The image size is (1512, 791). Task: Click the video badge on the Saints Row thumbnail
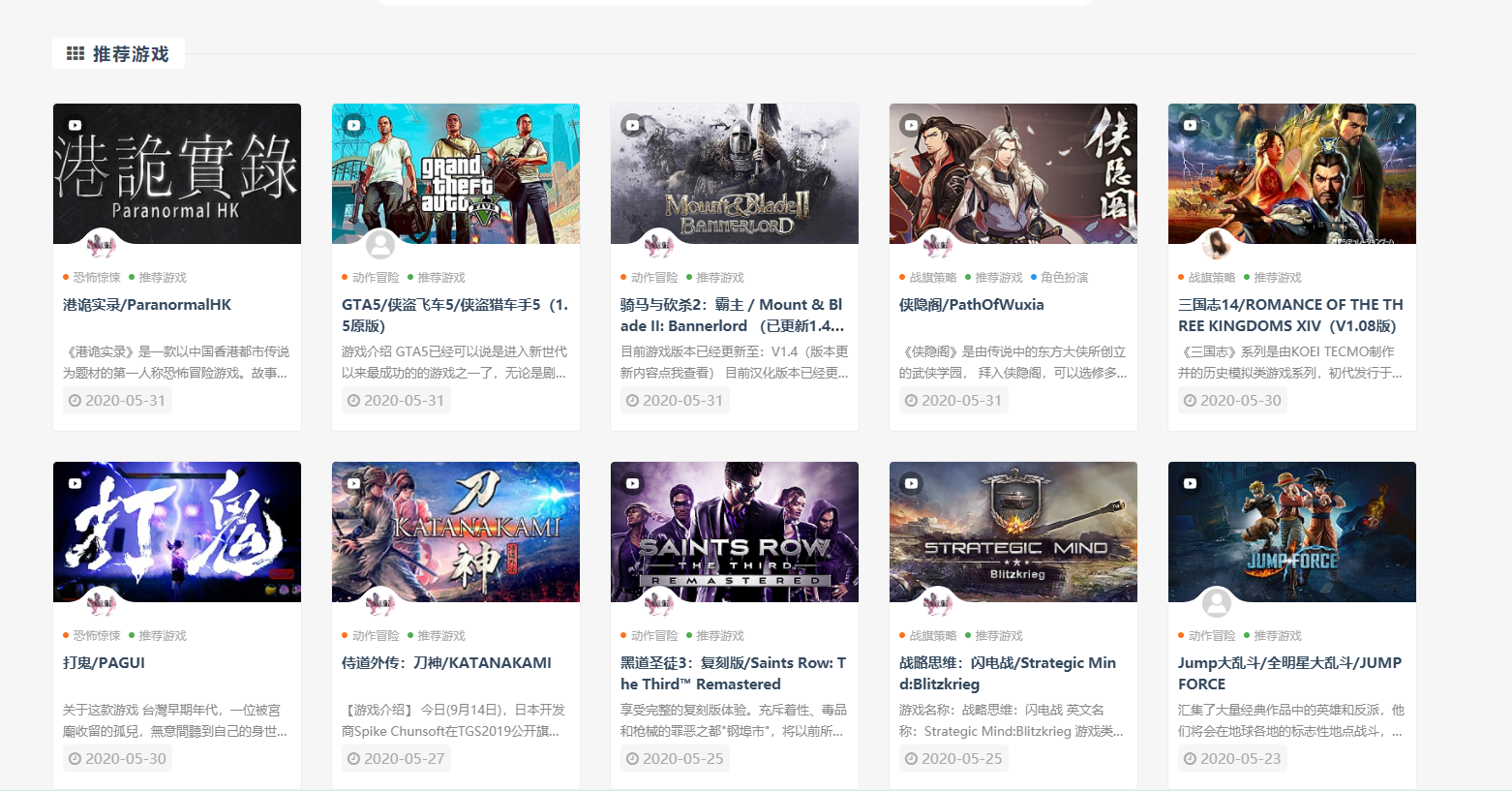[633, 483]
